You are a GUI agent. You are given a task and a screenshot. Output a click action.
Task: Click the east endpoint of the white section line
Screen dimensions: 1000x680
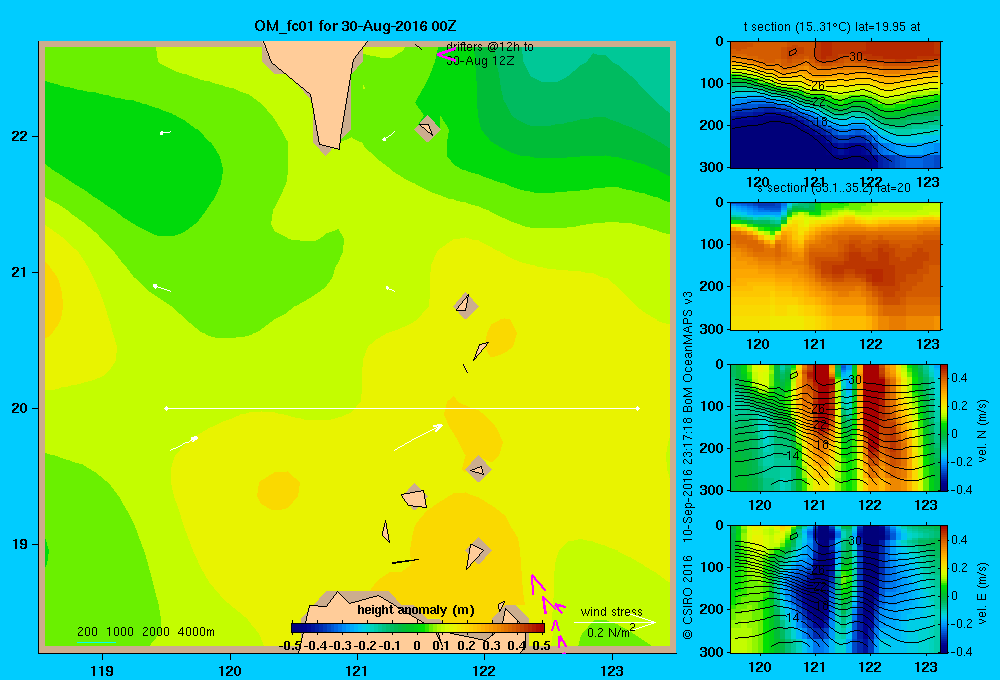pyautogui.click(x=637, y=408)
